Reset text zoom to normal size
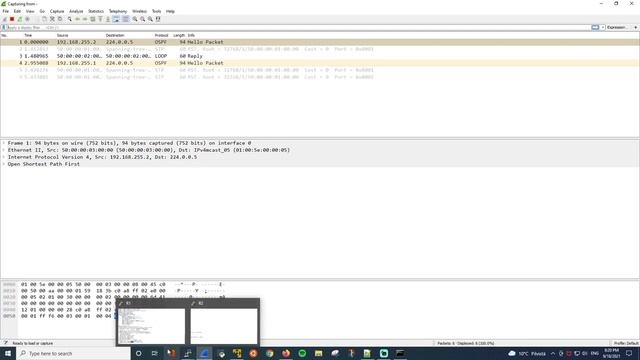Viewport: 640px width, 360px height. coord(150,19)
